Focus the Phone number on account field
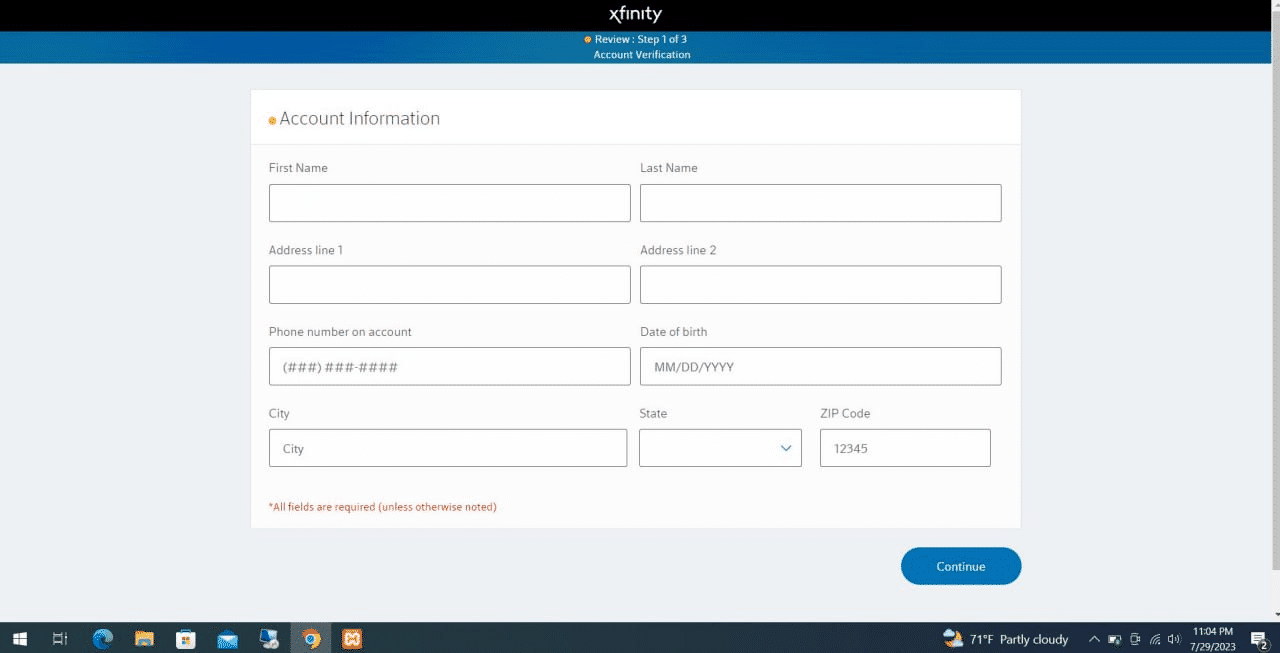The width and height of the screenshot is (1280, 653). (450, 366)
